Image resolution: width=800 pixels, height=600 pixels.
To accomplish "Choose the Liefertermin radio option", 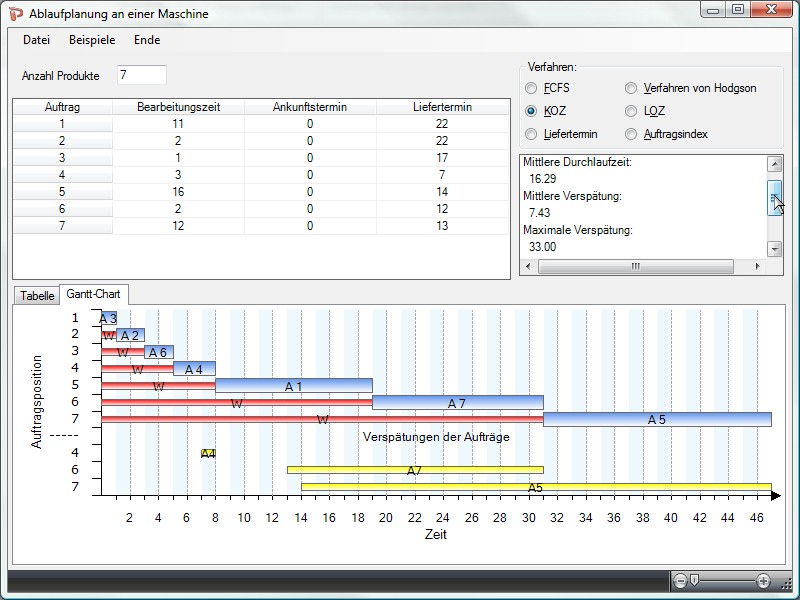I will (x=531, y=134).
